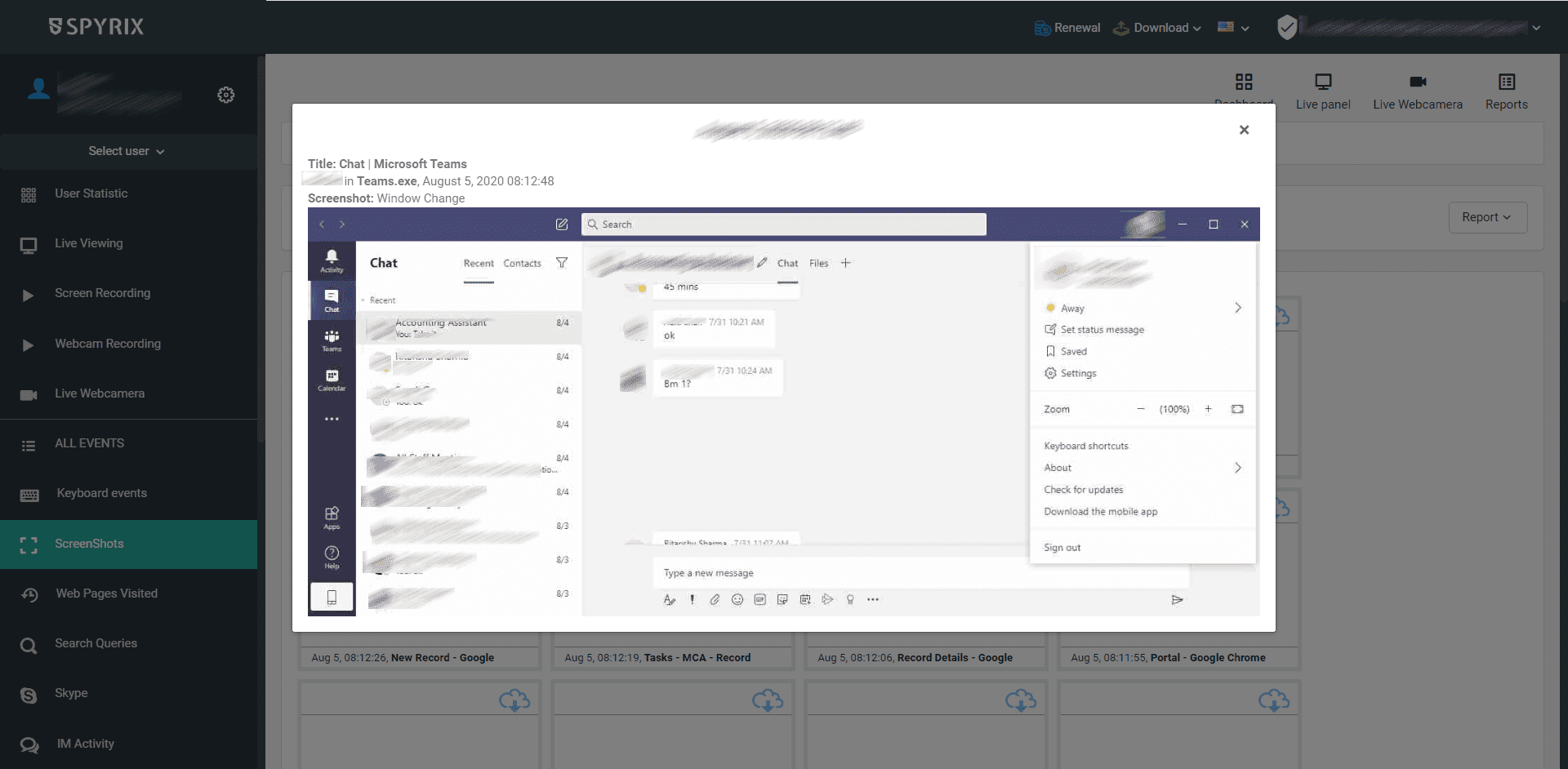This screenshot has width=1568, height=769.
Task: Select Keyboard events in sidebar
Action: point(101,493)
